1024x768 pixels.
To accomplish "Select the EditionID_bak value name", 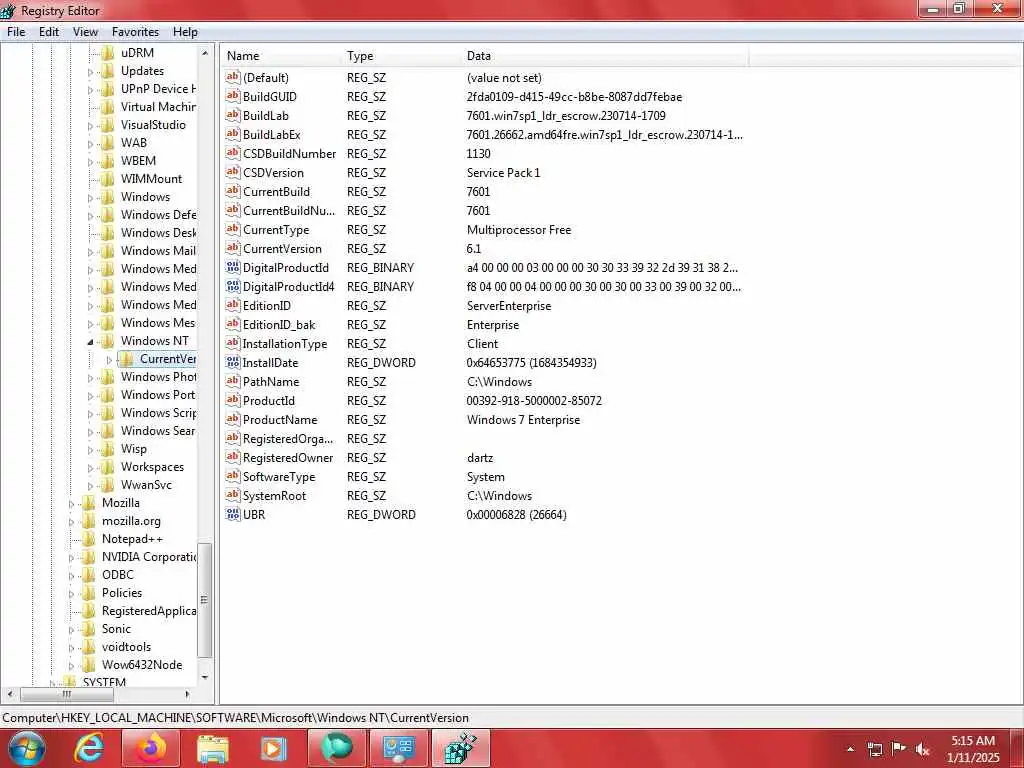I will (x=279, y=325).
